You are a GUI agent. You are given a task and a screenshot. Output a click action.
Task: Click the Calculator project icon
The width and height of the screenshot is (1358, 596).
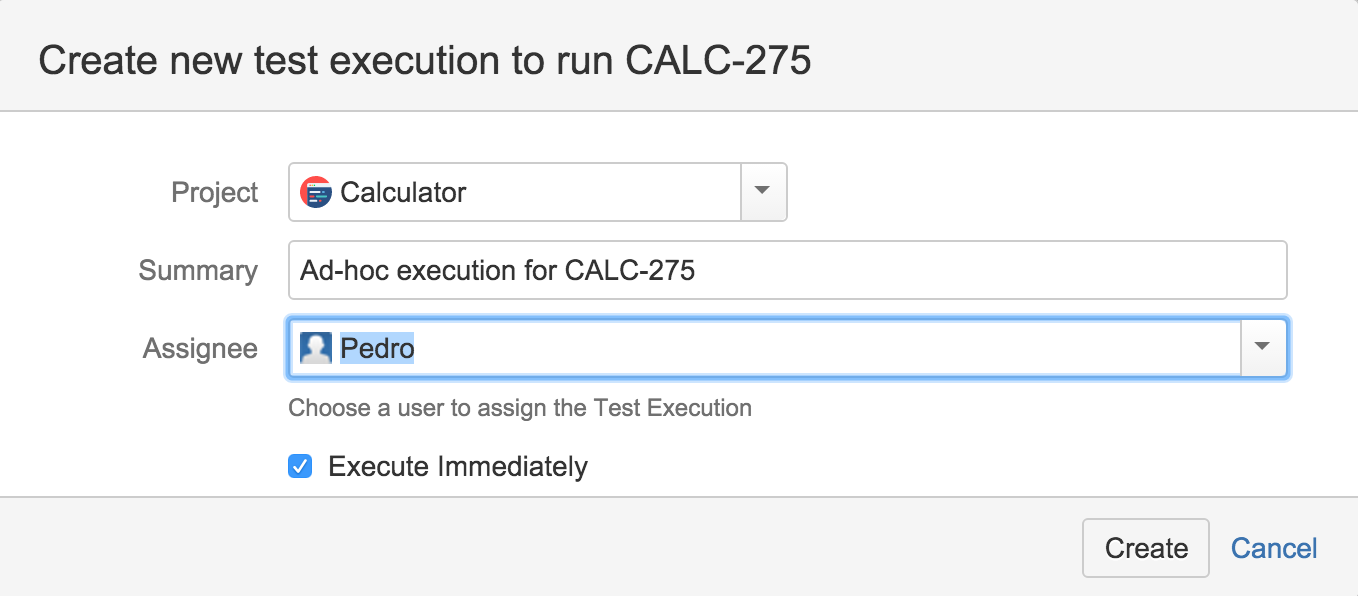point(316,192)
